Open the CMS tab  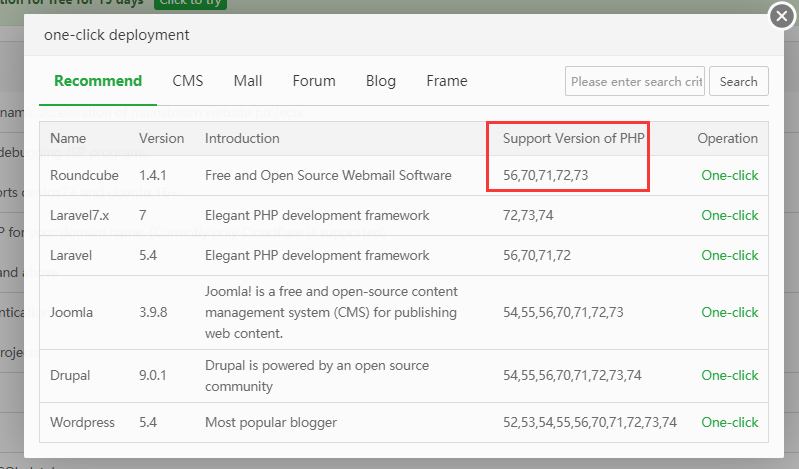click(x=187, y=81)
